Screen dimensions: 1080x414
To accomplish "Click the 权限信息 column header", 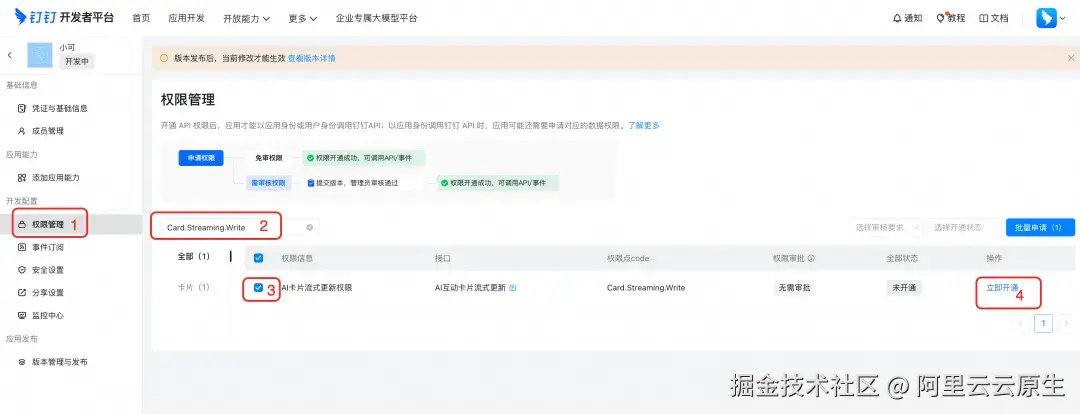I will coord(298,258).
